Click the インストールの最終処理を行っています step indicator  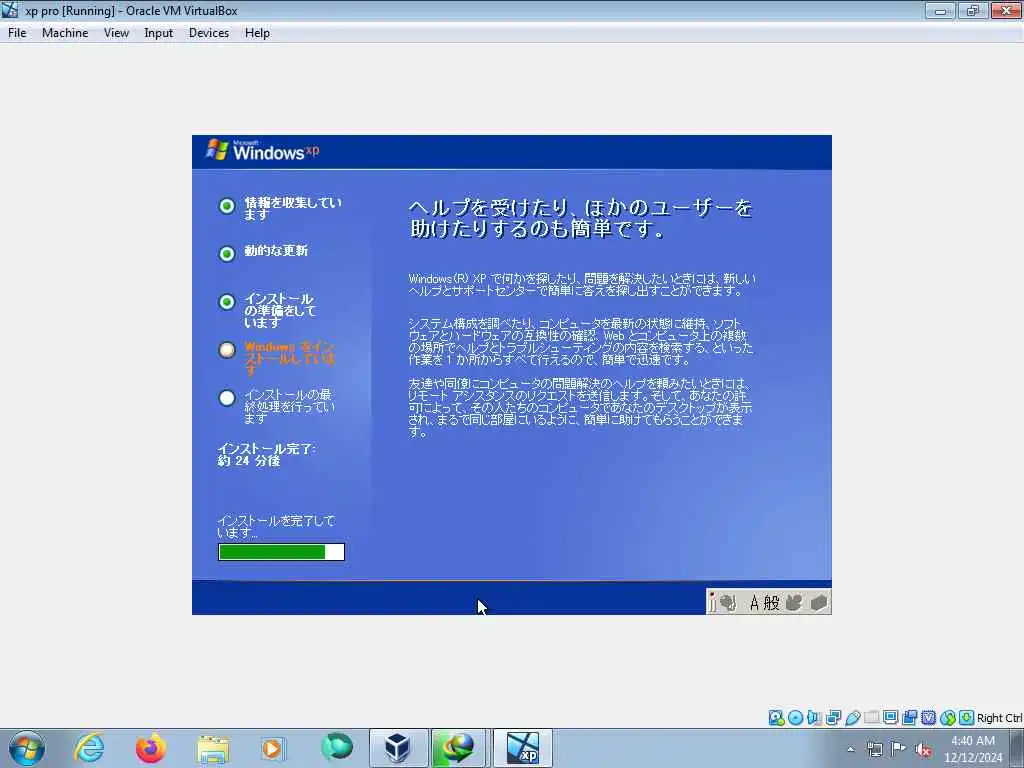pos(227,398)
